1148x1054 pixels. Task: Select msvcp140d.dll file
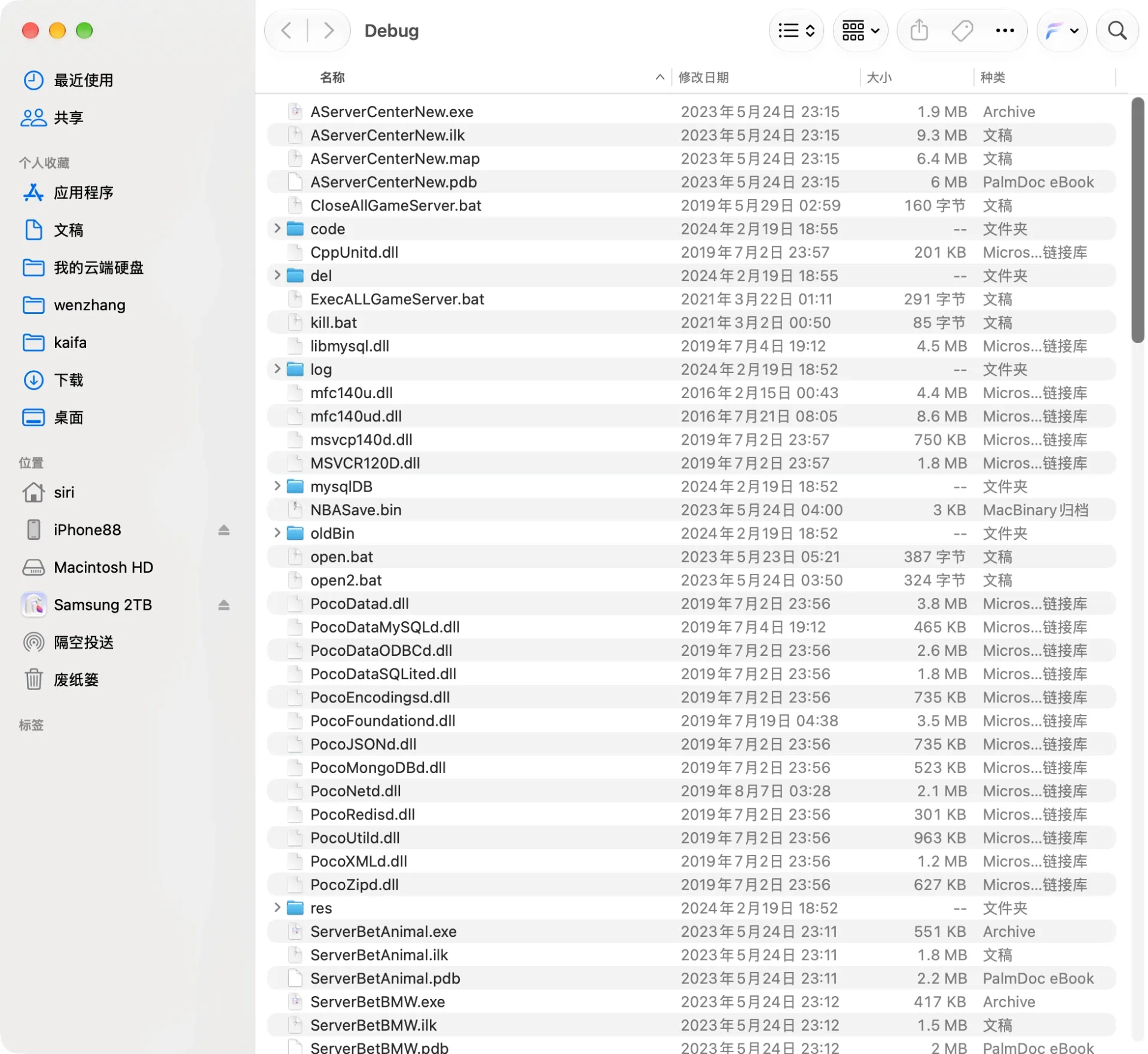point(691,439)
